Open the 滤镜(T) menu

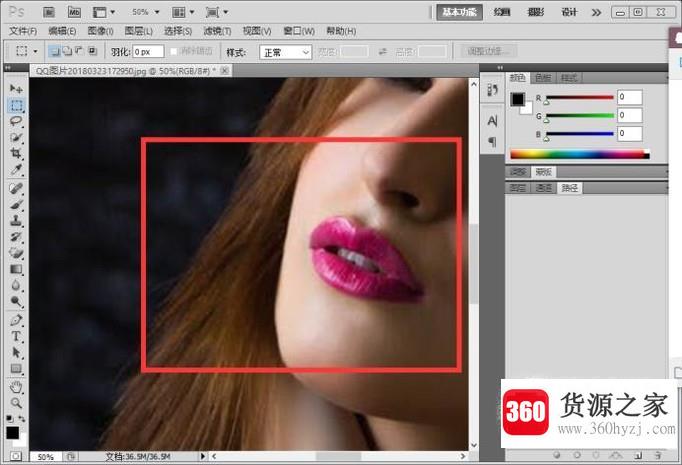[217, 31]
